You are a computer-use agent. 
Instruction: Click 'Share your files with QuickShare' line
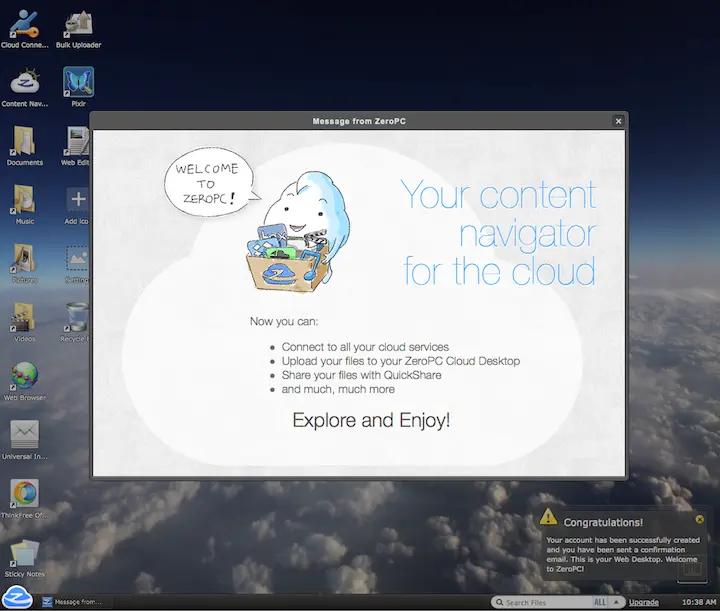tap(361, 375)
